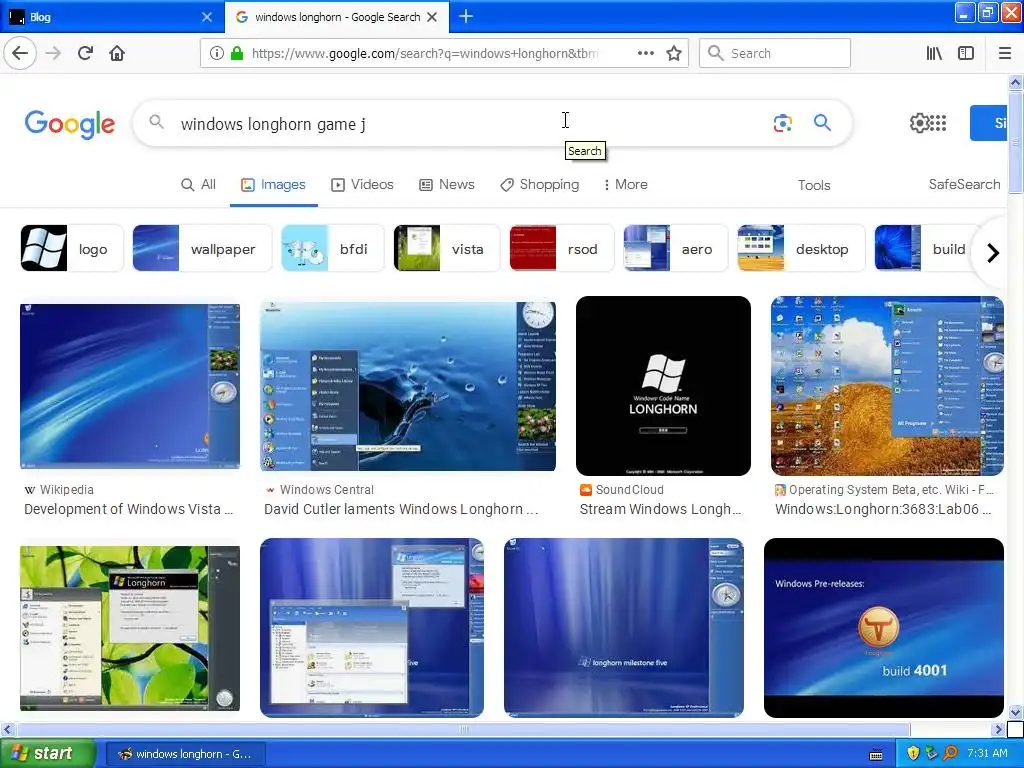Go back with the browser back arrow
The image size is (1024, 768).
point(20,53)
